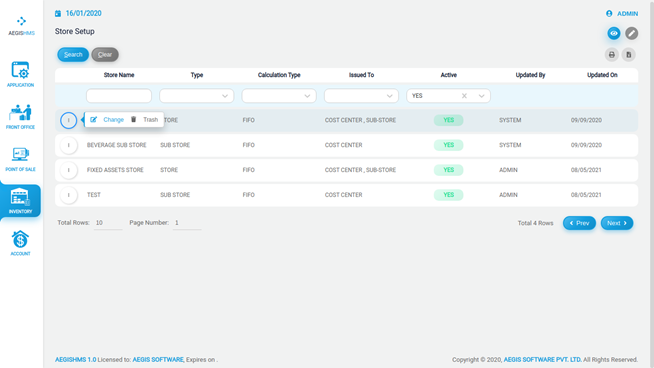654x368 pixels.
Task: Open the Account module
Action: [x=20, y=243]
